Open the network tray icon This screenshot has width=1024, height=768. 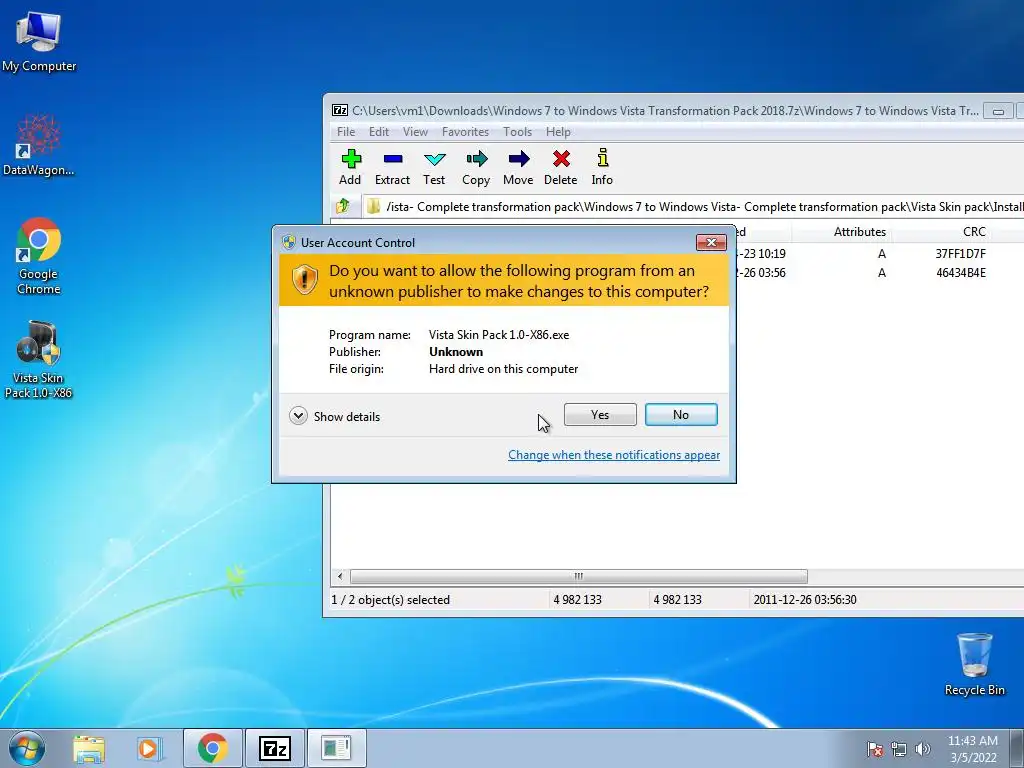(x=899, y=749)
